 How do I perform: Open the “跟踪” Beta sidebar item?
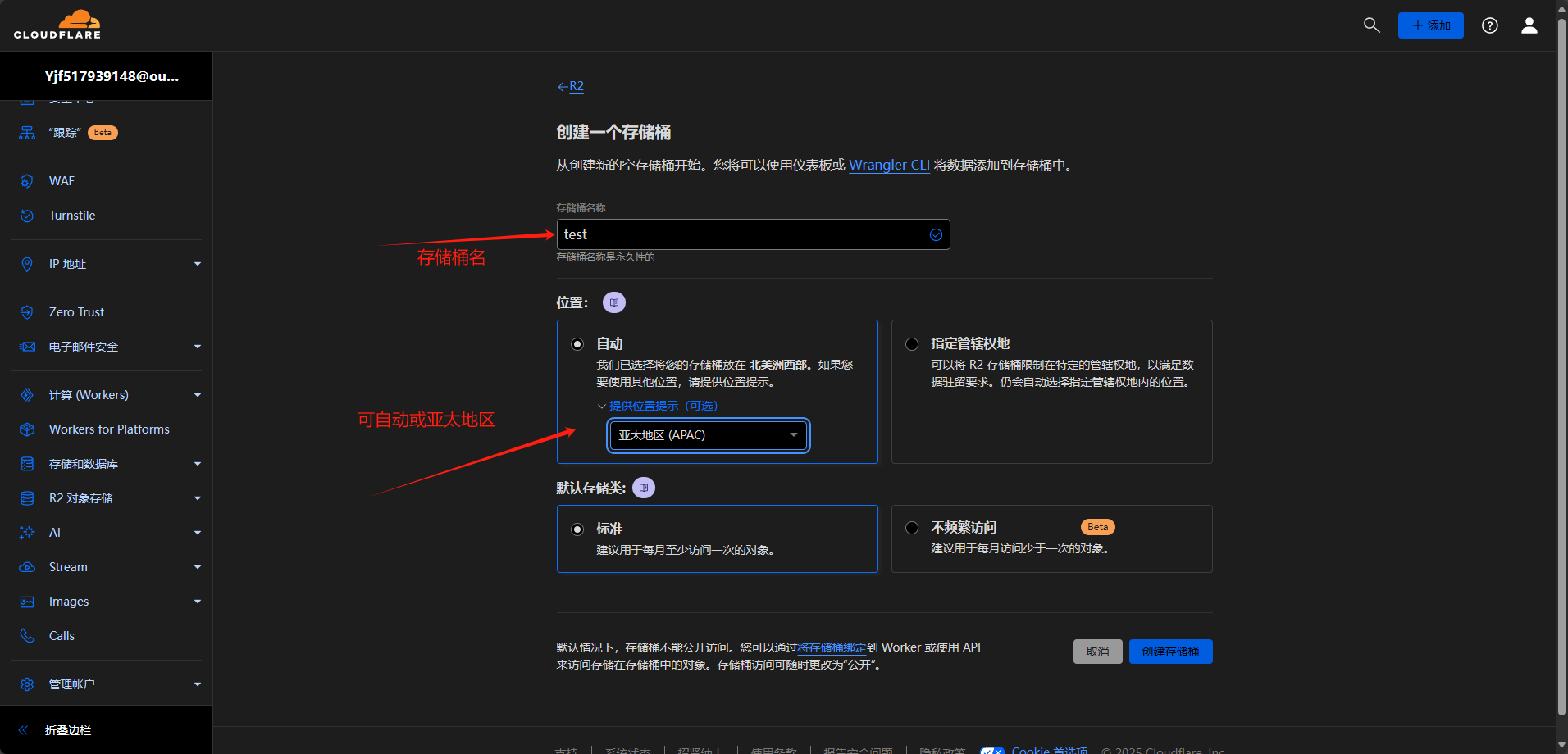point(83,133)
